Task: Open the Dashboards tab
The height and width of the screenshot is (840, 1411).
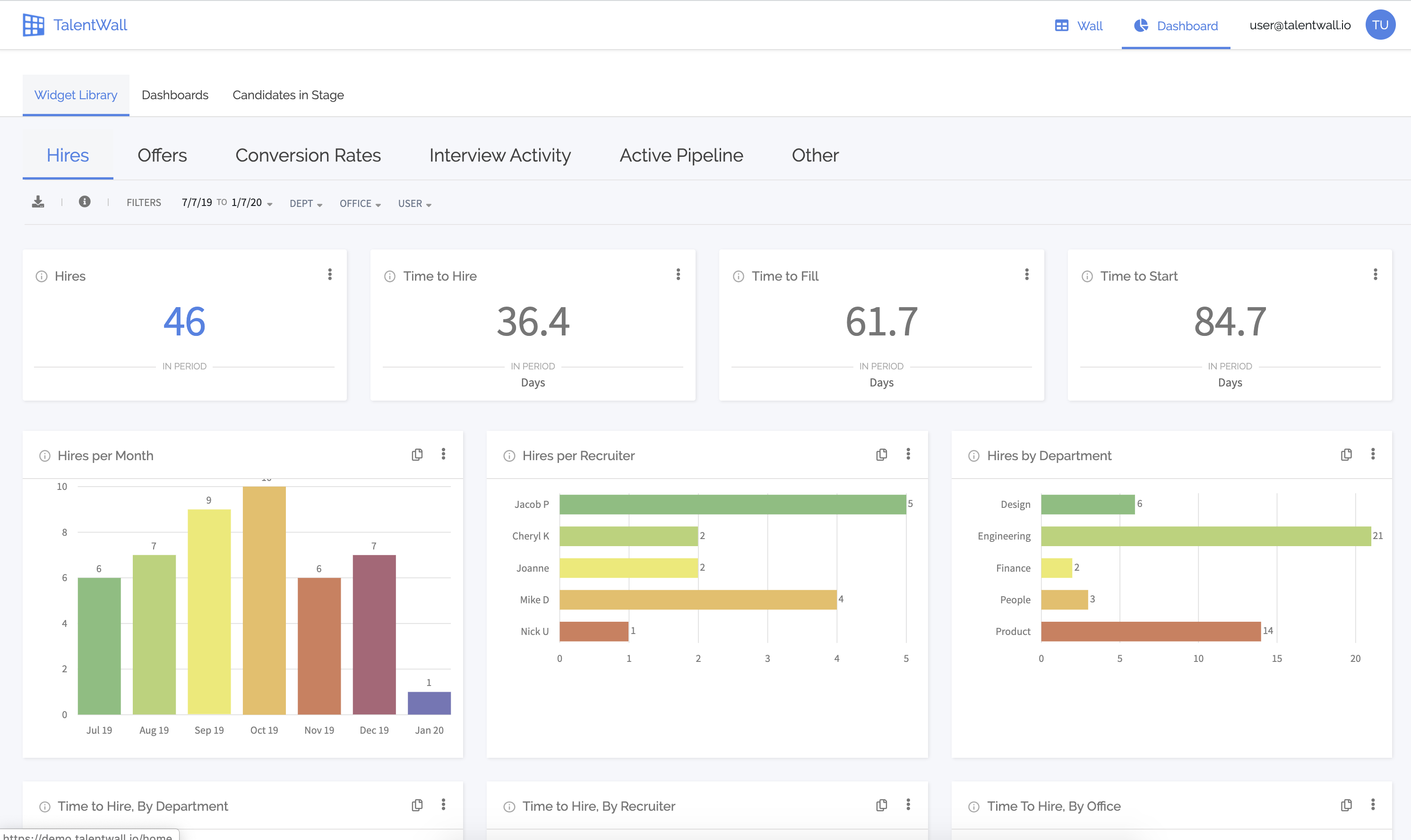Action: coord(175,95)
